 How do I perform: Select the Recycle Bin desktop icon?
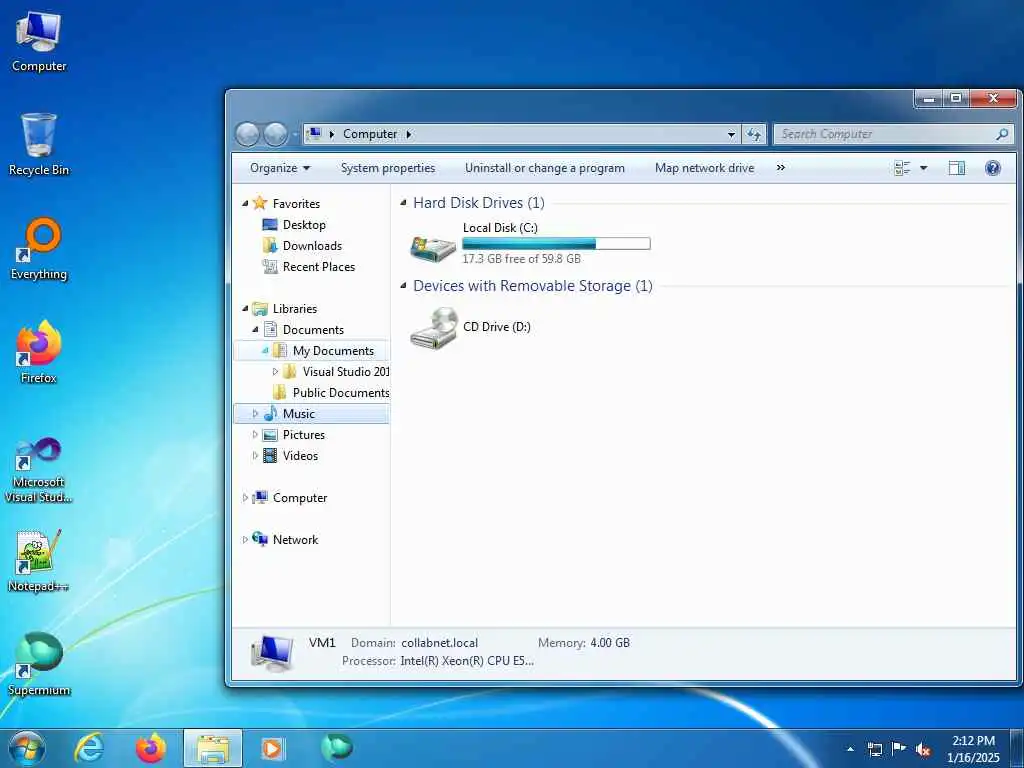(39, 145)
